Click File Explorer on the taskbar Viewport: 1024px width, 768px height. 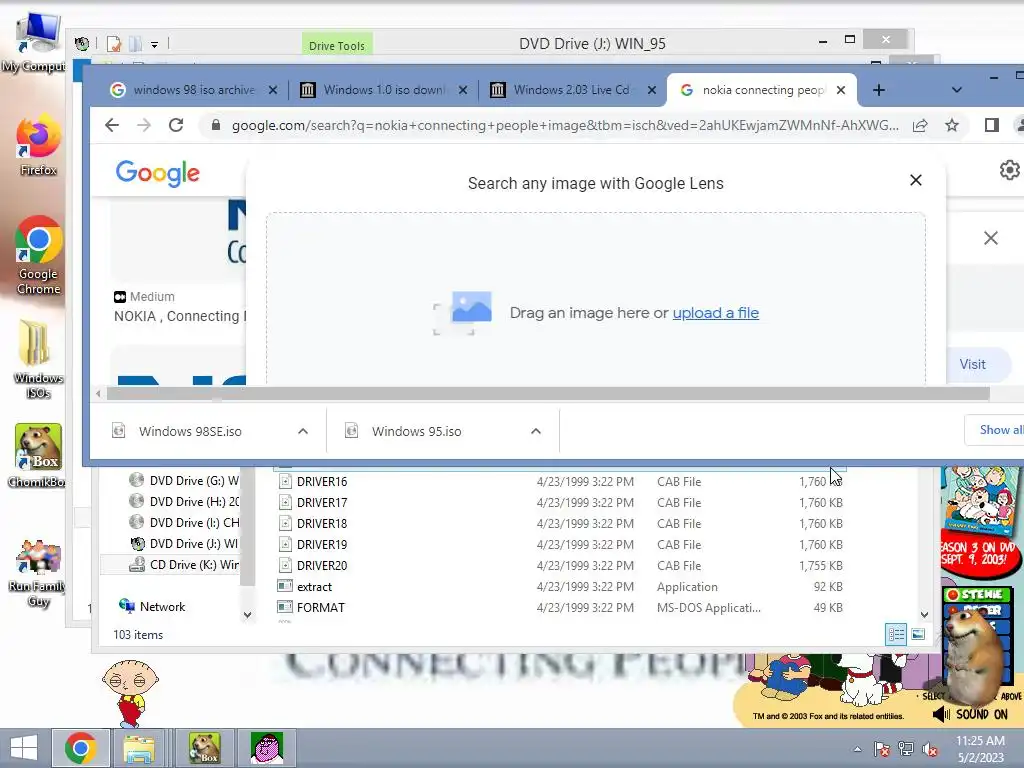tap(139, 748)
